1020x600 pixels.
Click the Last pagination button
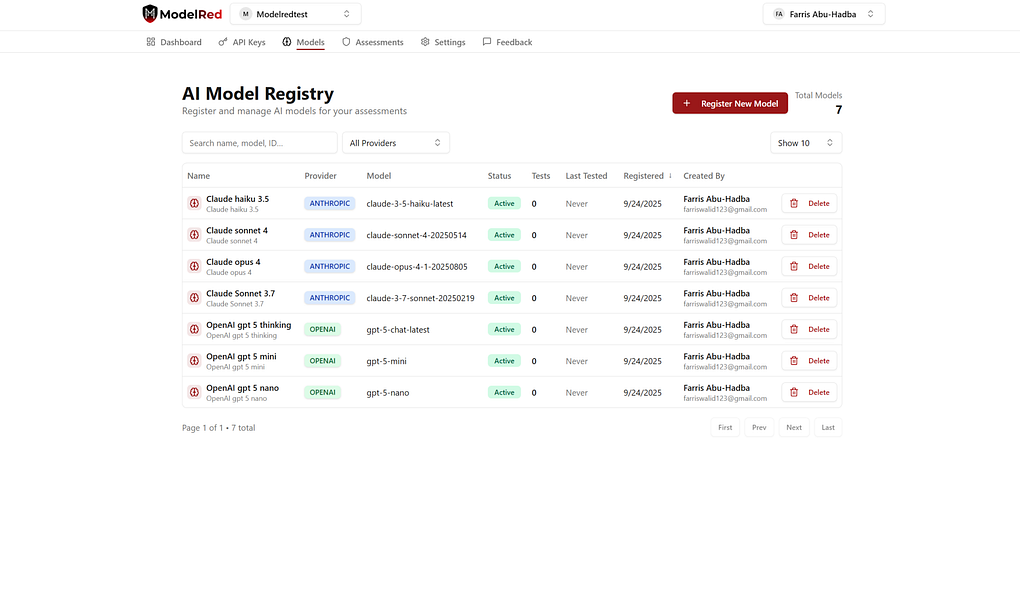tap(828, 428)
